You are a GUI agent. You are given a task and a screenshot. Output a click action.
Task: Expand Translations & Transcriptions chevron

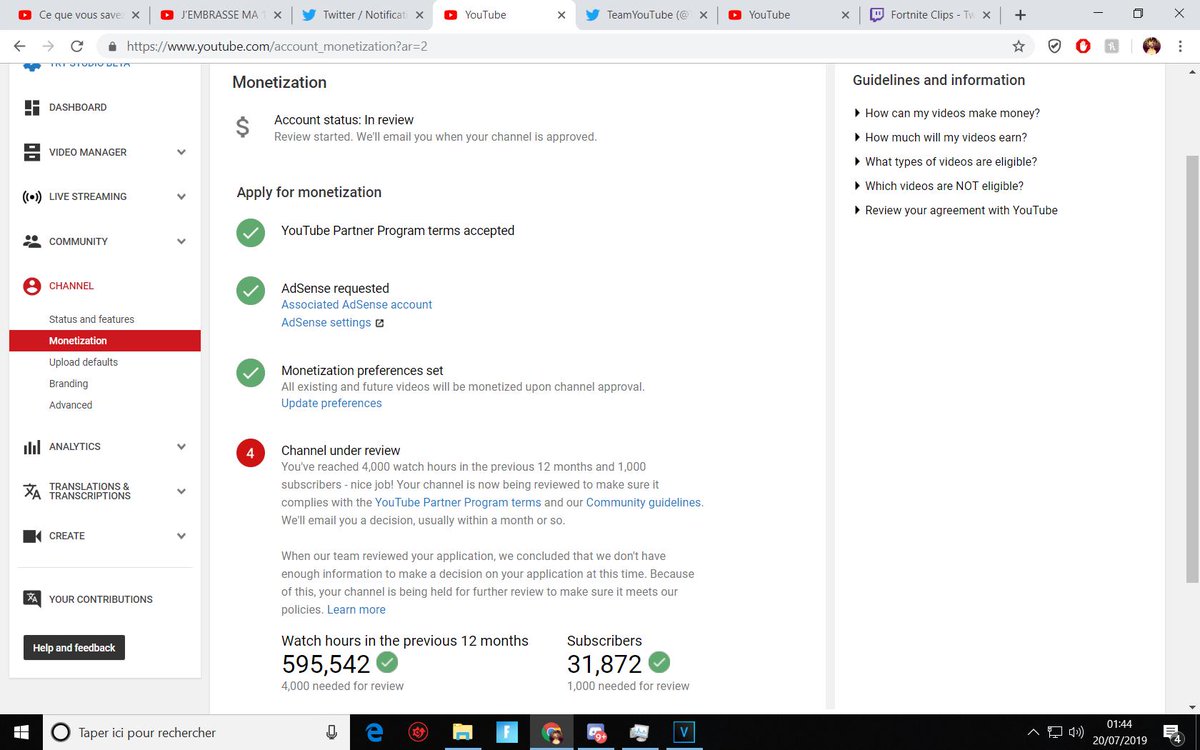click(x=181, y=491)
